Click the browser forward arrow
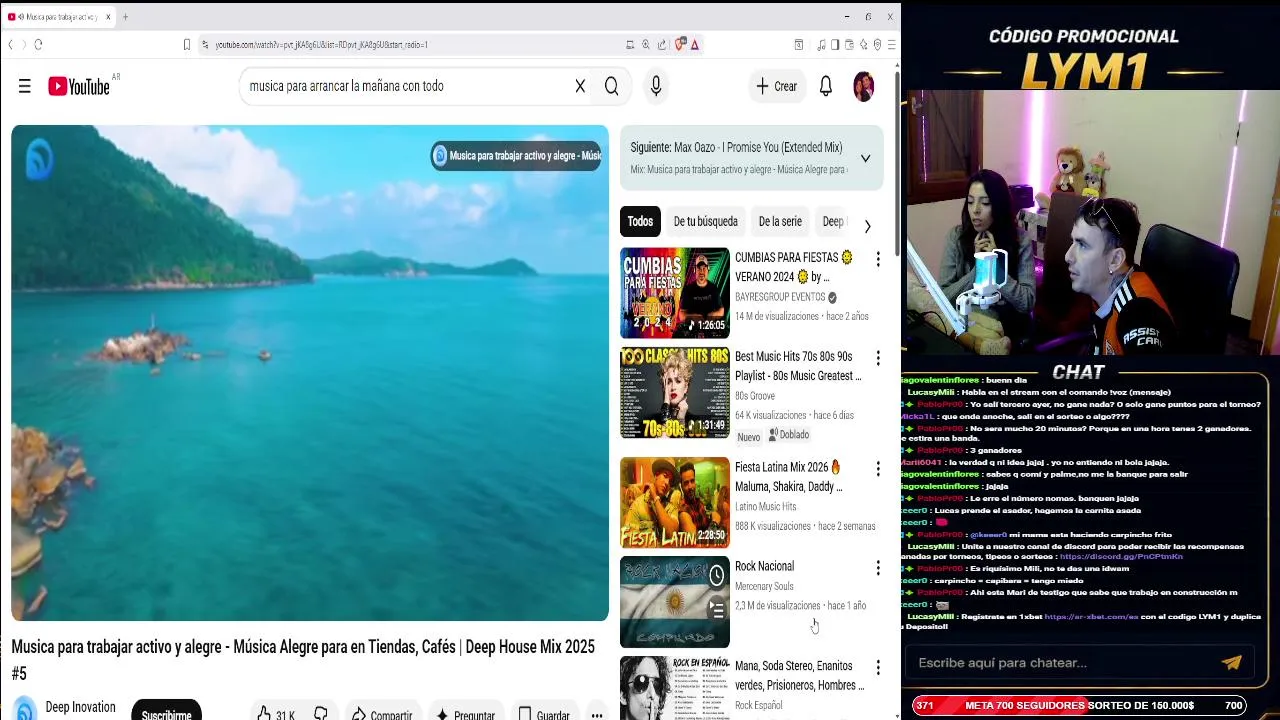1280x720 pixels. coord(23,44)
